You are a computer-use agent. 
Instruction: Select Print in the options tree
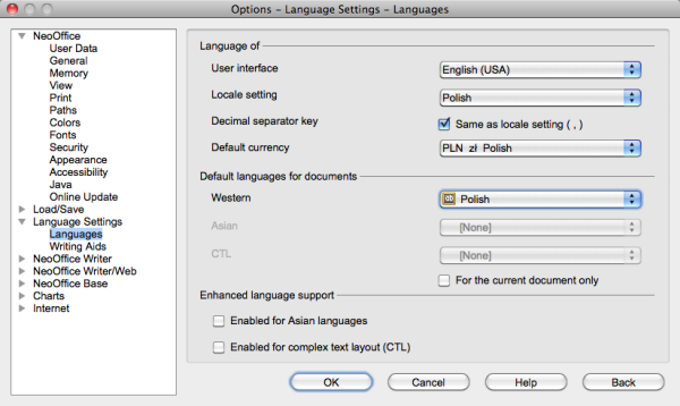60,98
